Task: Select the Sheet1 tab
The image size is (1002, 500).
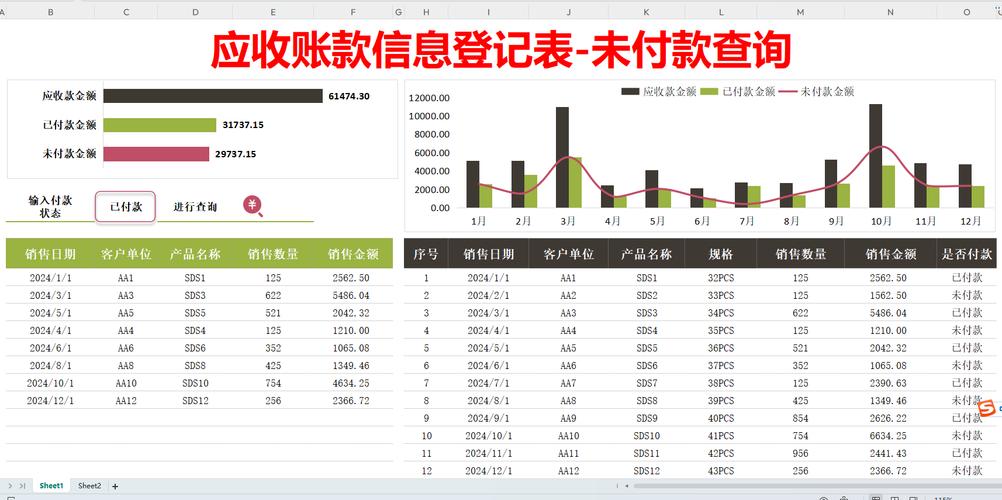Action: [x=51, y=486]
